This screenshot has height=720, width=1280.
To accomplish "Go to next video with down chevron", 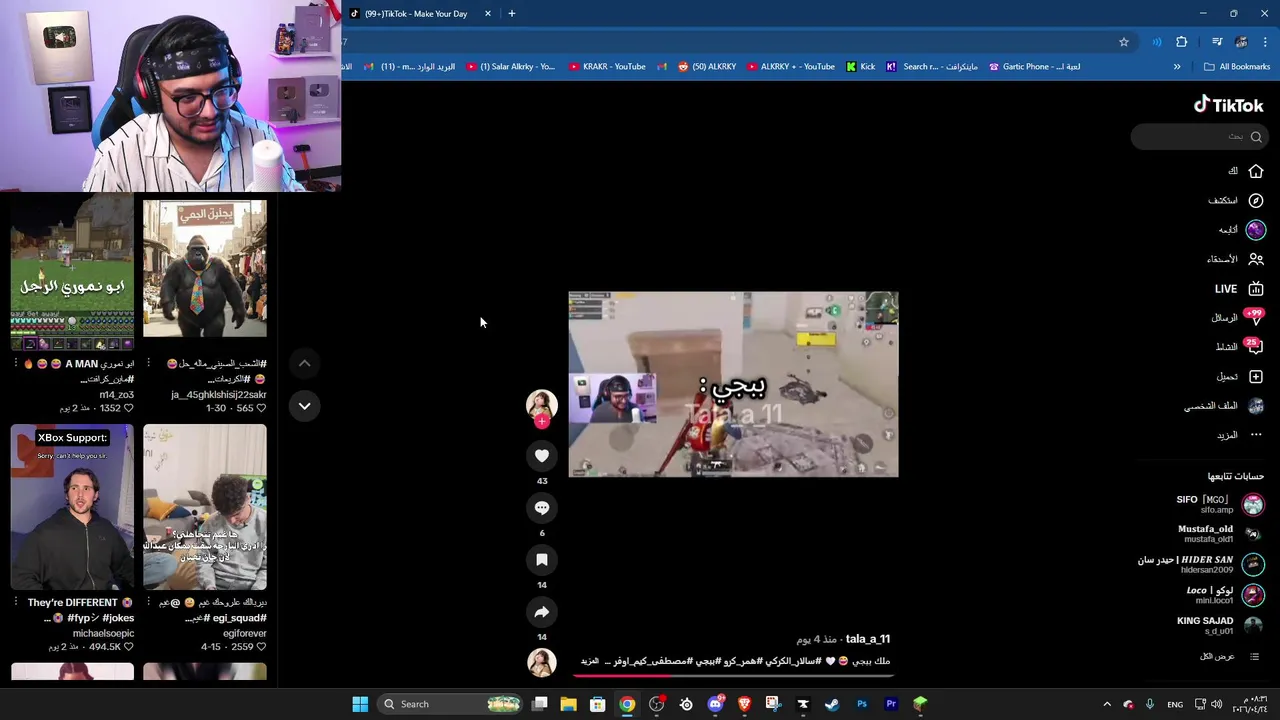I will 304,406.
